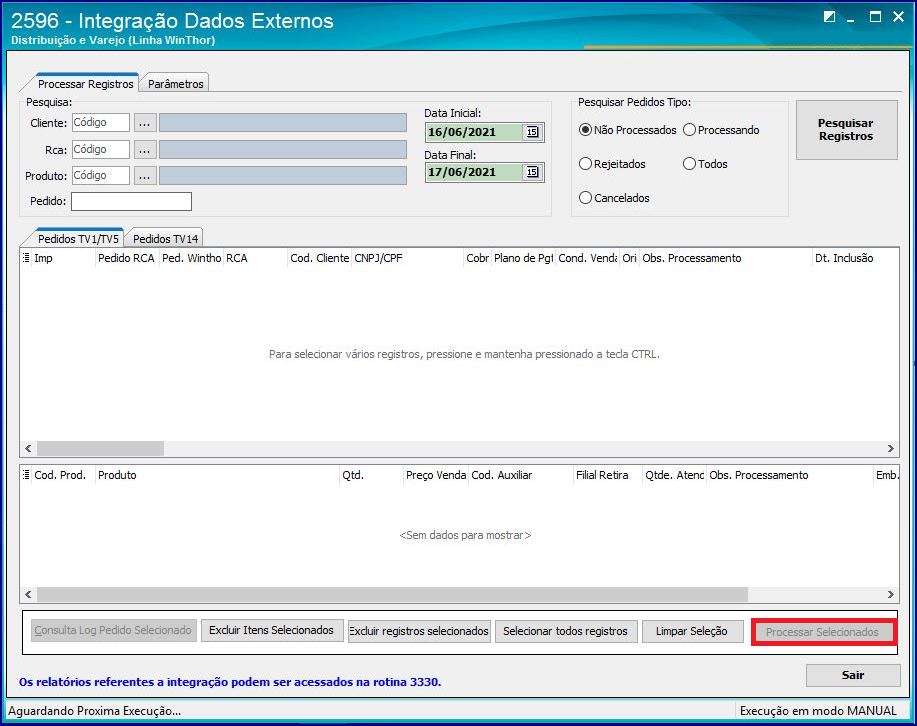Sort by the Pedido RCA column header

click(x=127, y=258)
